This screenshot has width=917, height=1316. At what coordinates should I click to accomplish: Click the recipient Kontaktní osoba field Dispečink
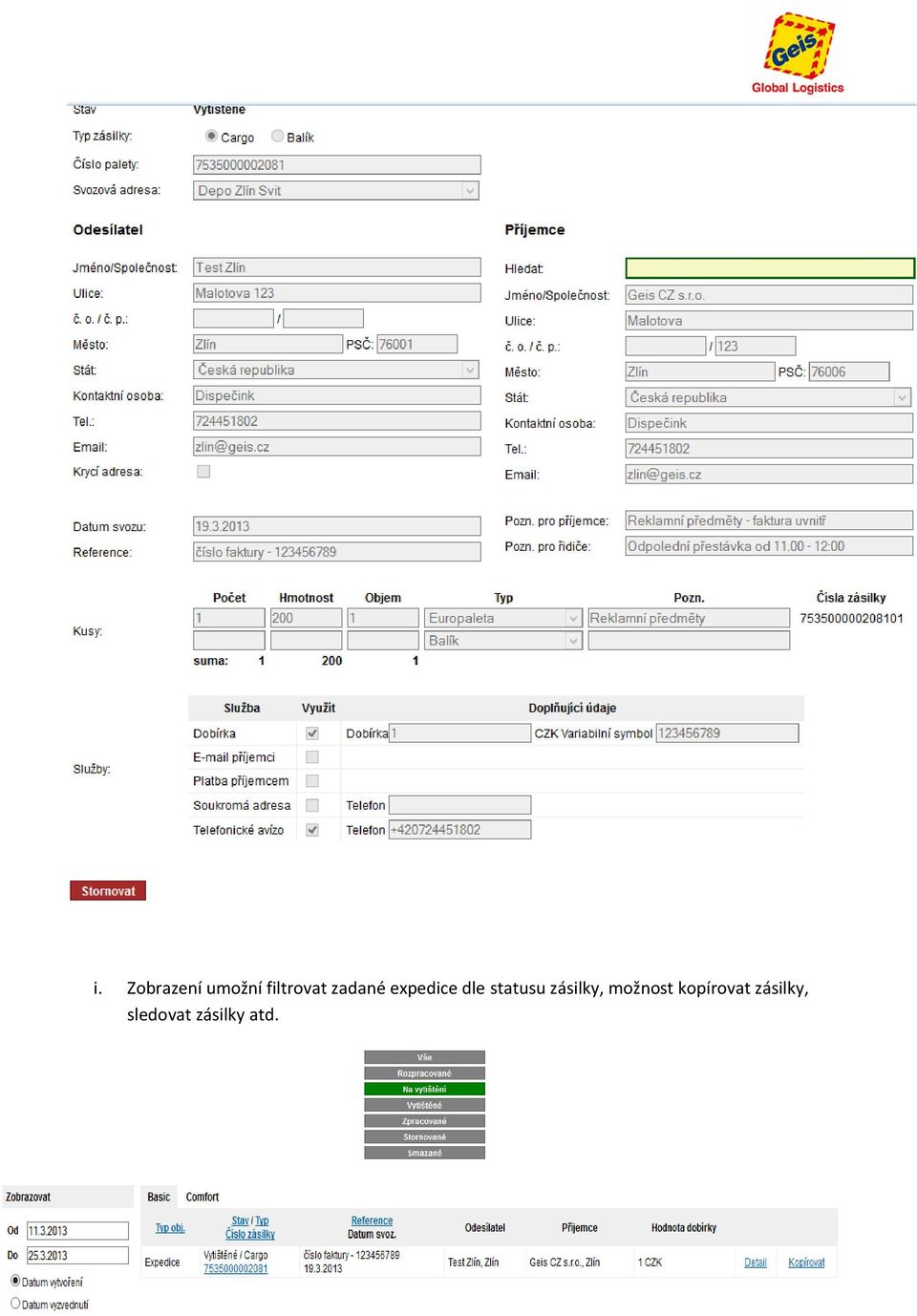(769, 423)
